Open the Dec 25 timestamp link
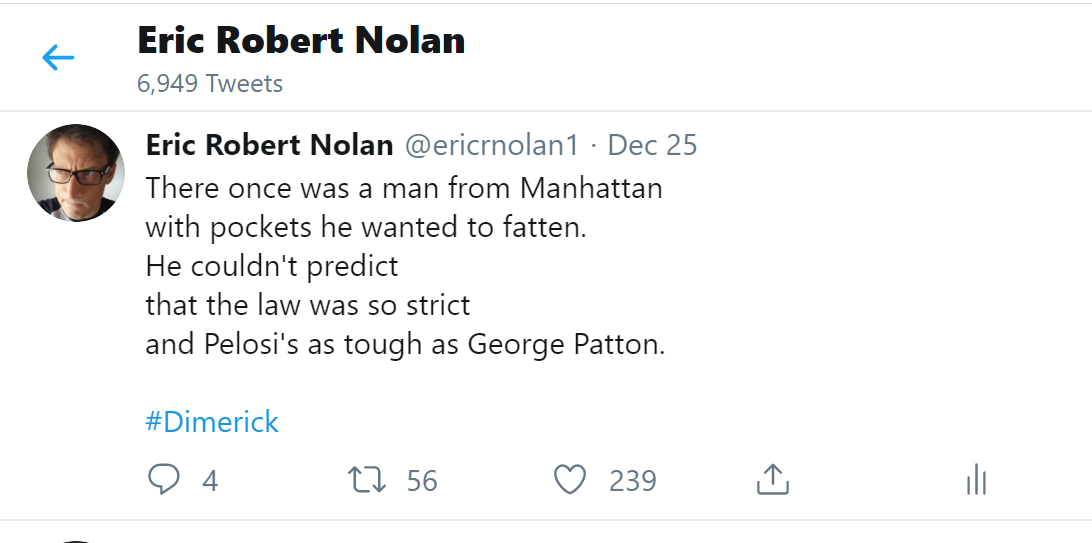Screen dimensions: 1092x543 coord(652,145)
